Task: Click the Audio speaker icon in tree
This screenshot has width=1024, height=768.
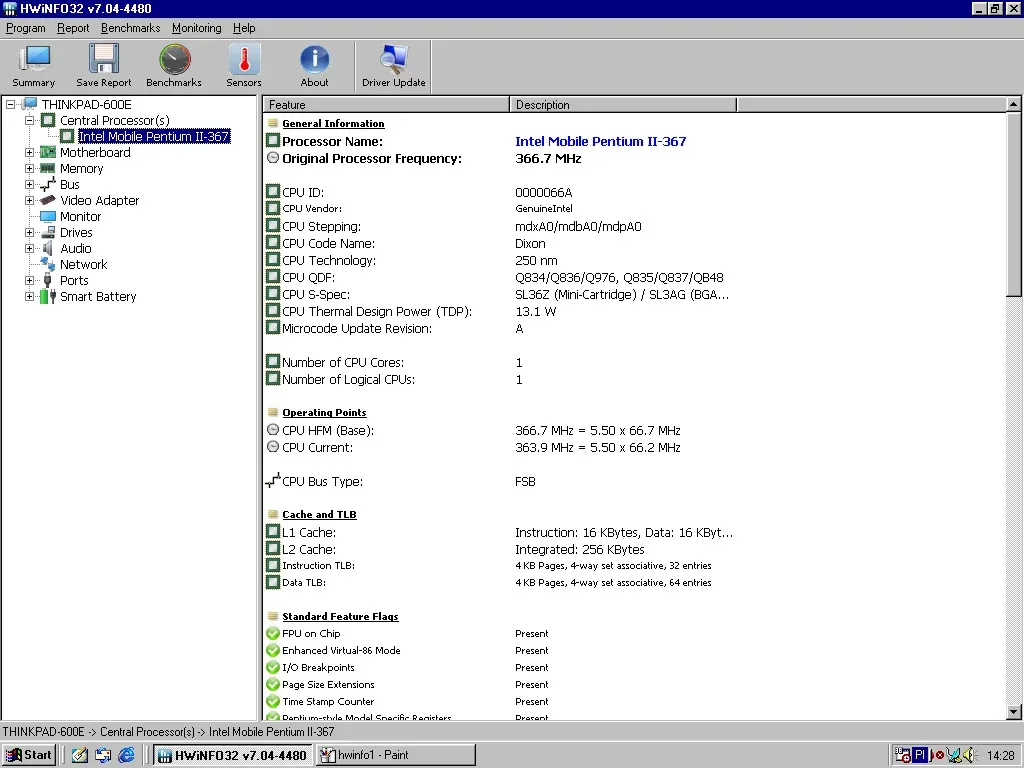Action: 48,248
